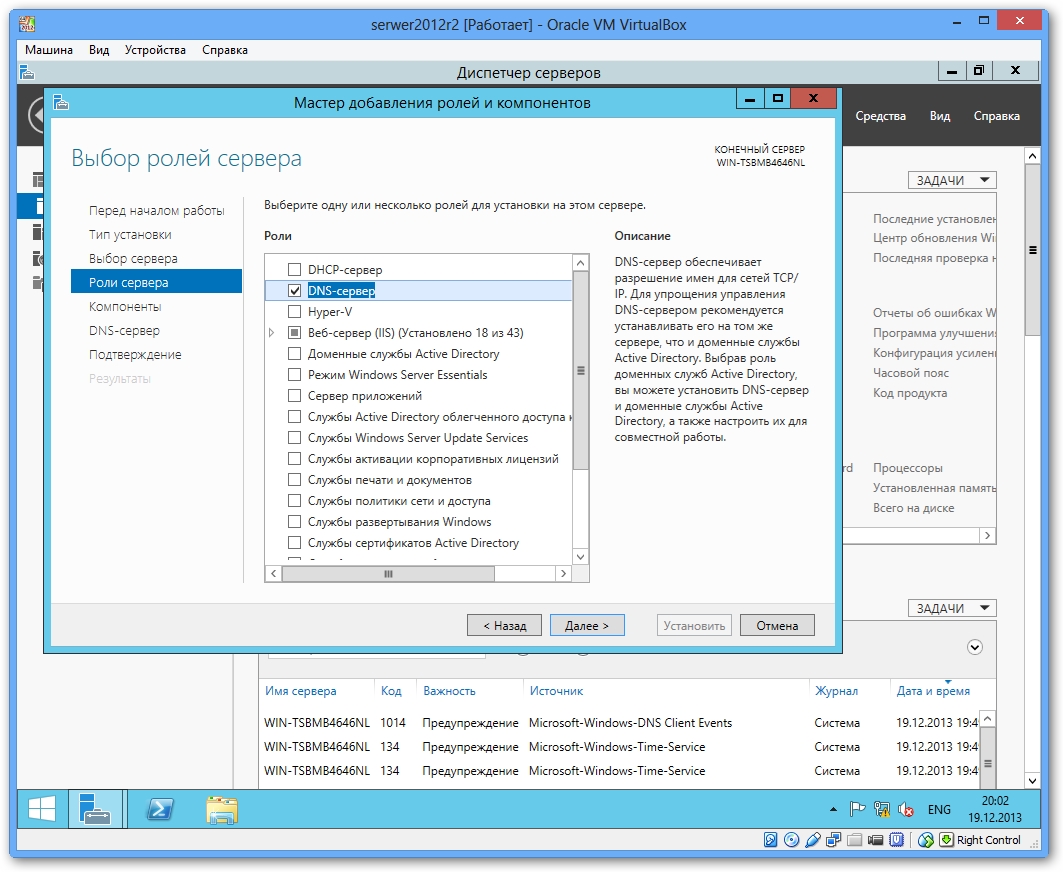Open Server Manager Вид menu
The width and height of the screenshot is (1063, 872).
(x=940, y=116)
